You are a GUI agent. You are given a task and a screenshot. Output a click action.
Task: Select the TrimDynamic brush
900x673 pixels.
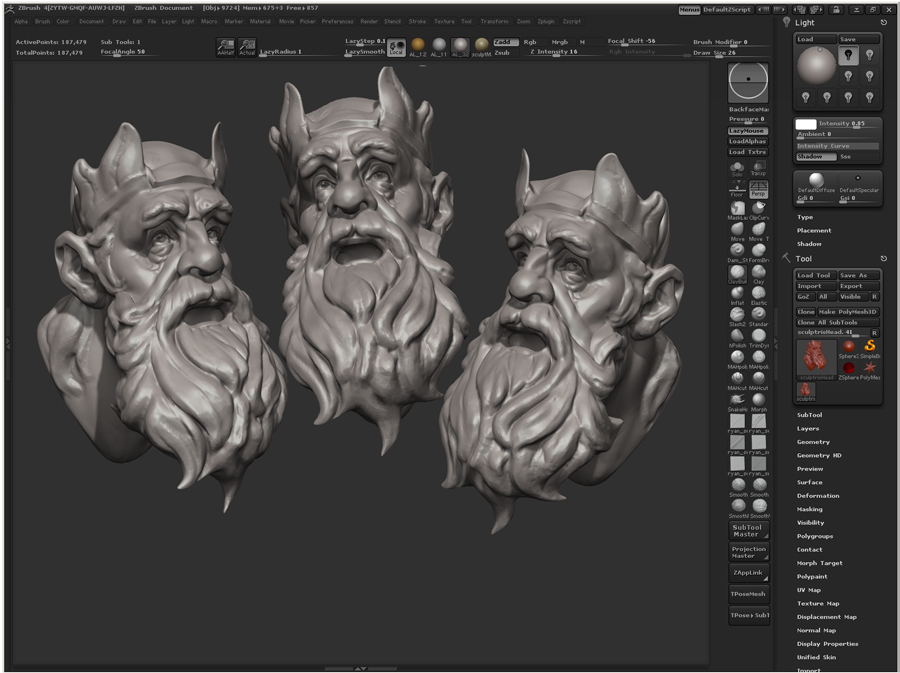coord(759,335)
